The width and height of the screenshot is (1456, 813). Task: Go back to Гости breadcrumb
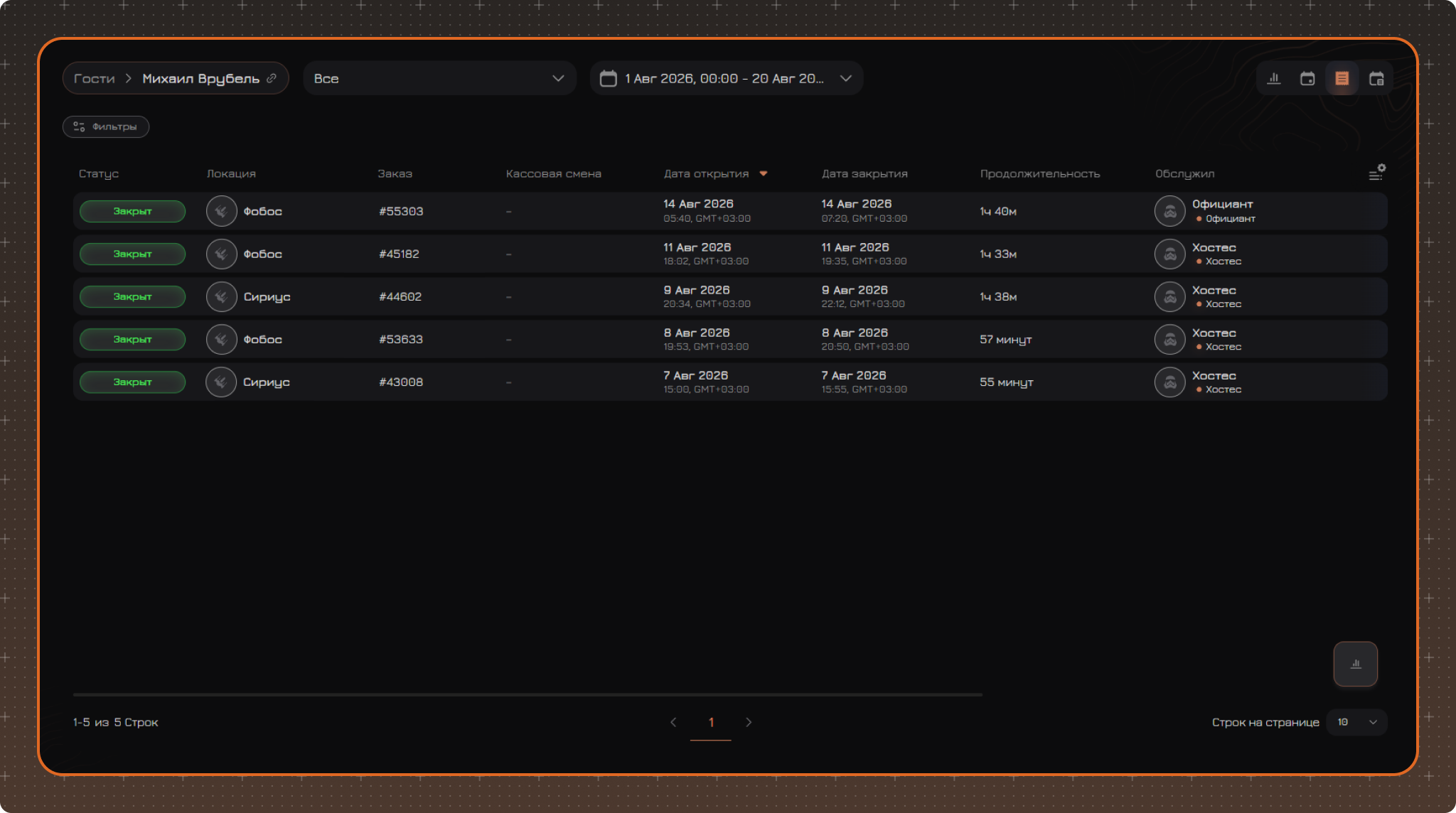(x=94, y=78)
